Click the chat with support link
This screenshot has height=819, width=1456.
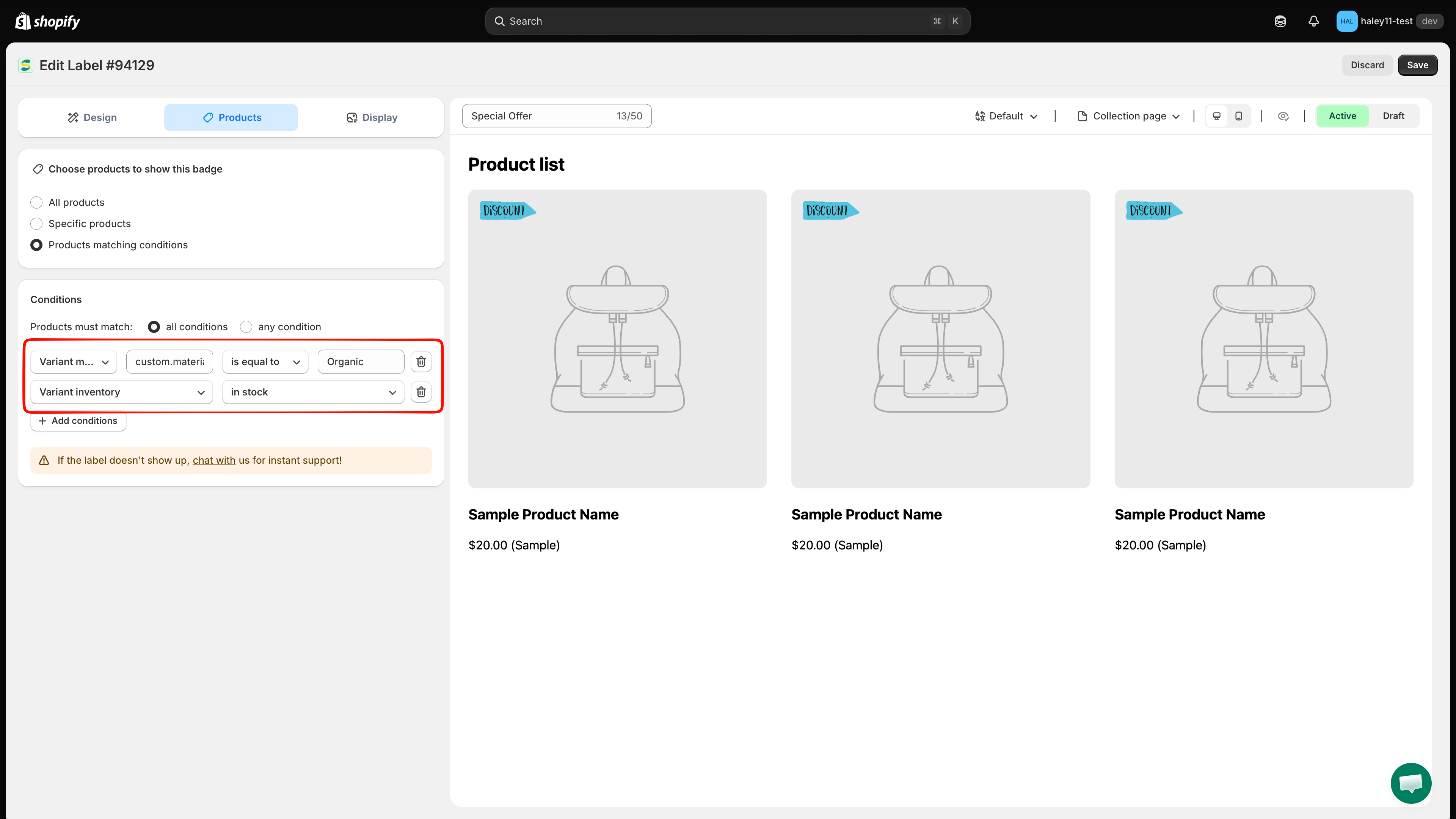(x=213, y=461)
